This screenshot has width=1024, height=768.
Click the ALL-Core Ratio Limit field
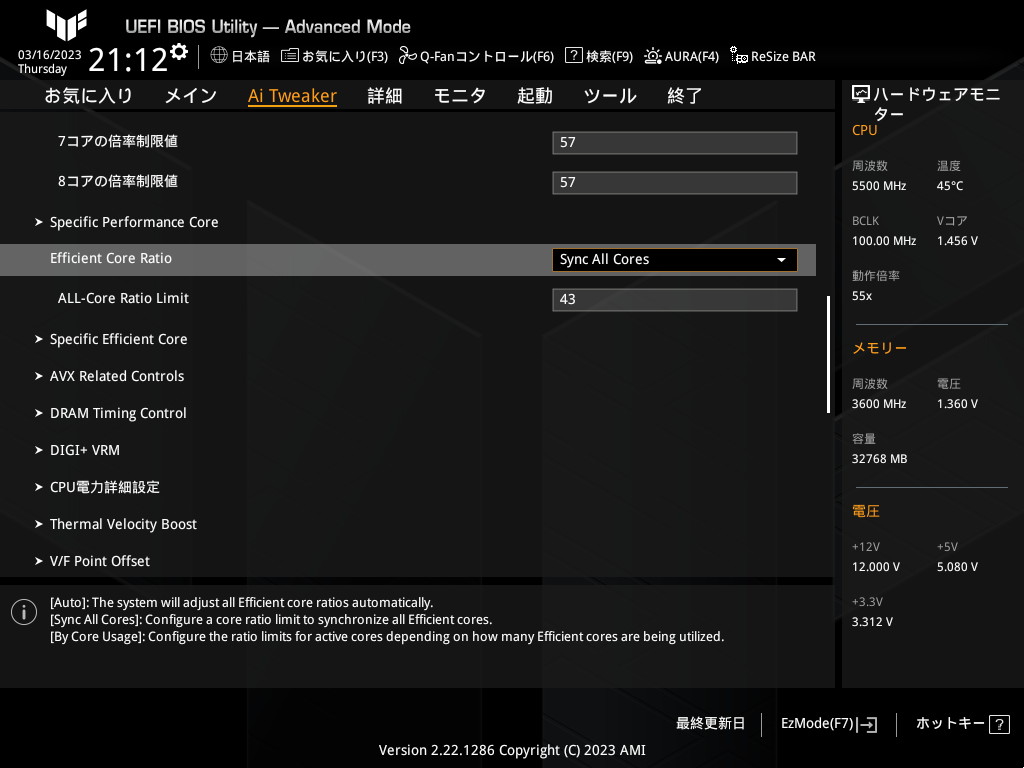675,300
